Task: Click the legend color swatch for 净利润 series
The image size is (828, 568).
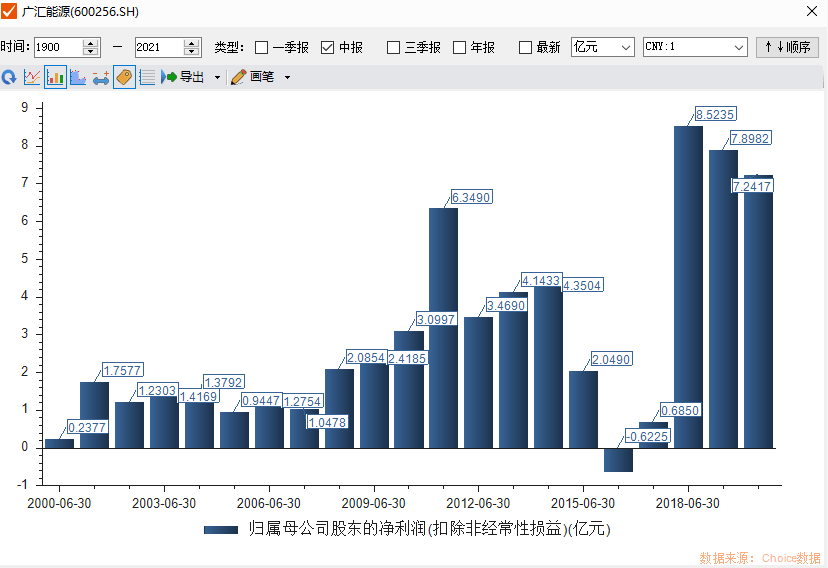Action: 221,529
